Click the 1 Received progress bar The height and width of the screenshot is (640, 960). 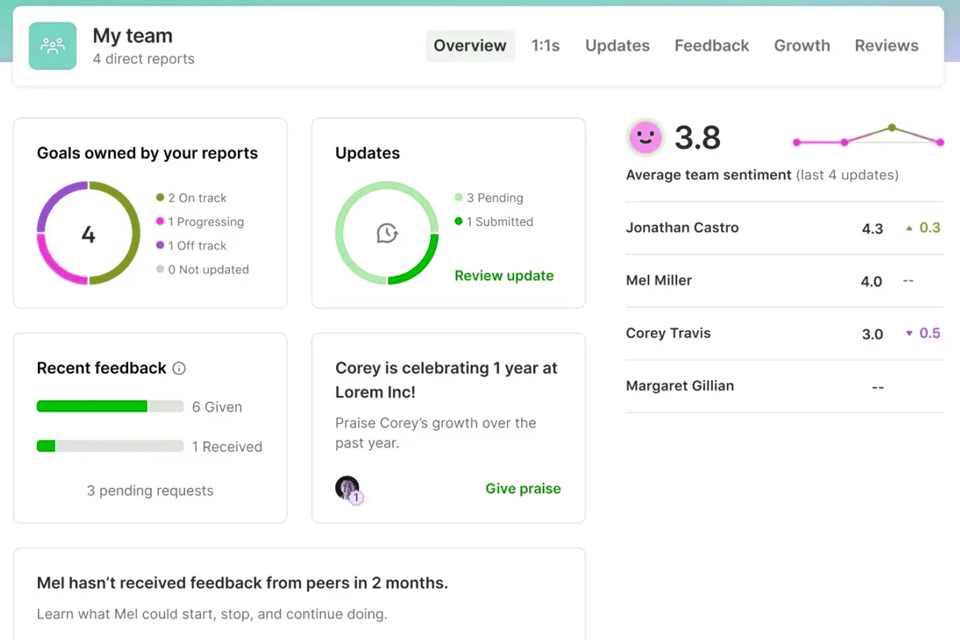[110, 446]
